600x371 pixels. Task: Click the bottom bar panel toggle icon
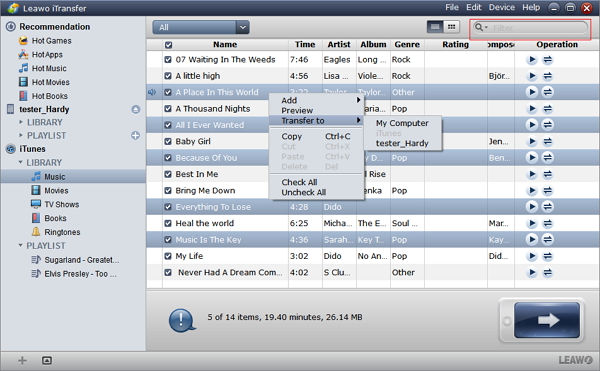click(47, 360)
